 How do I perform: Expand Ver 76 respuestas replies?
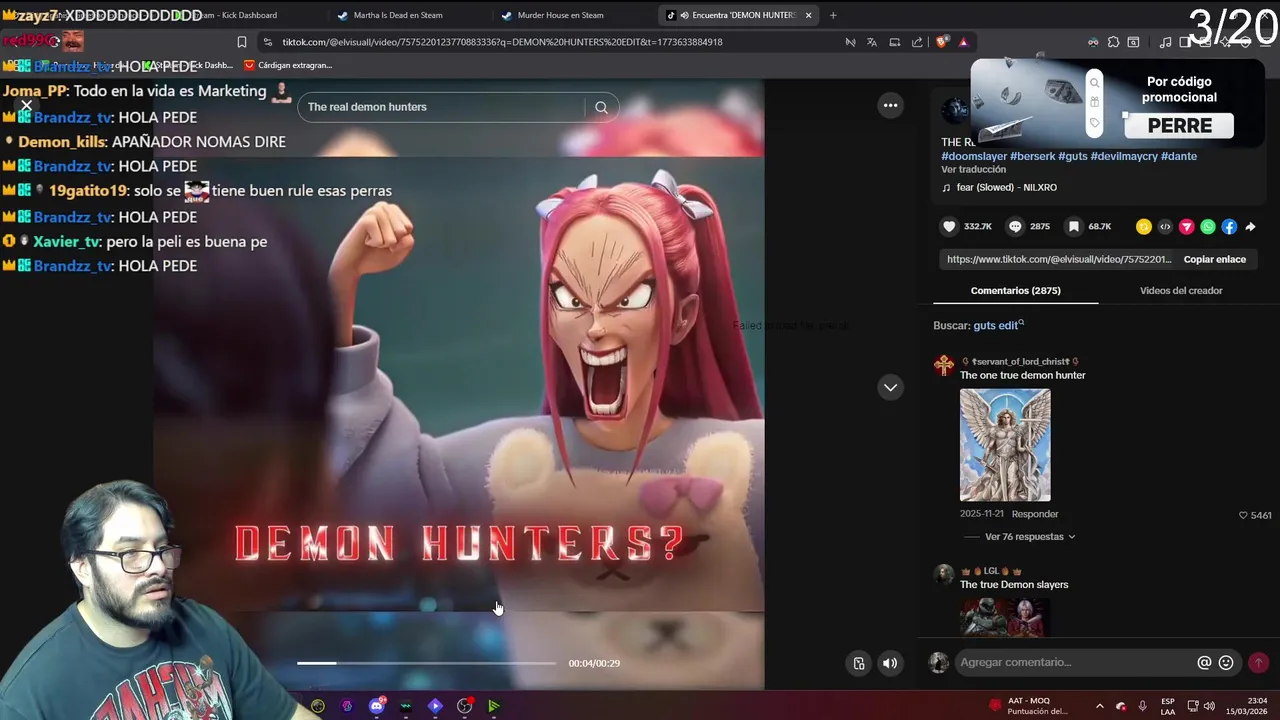[x=1030, y=537]
